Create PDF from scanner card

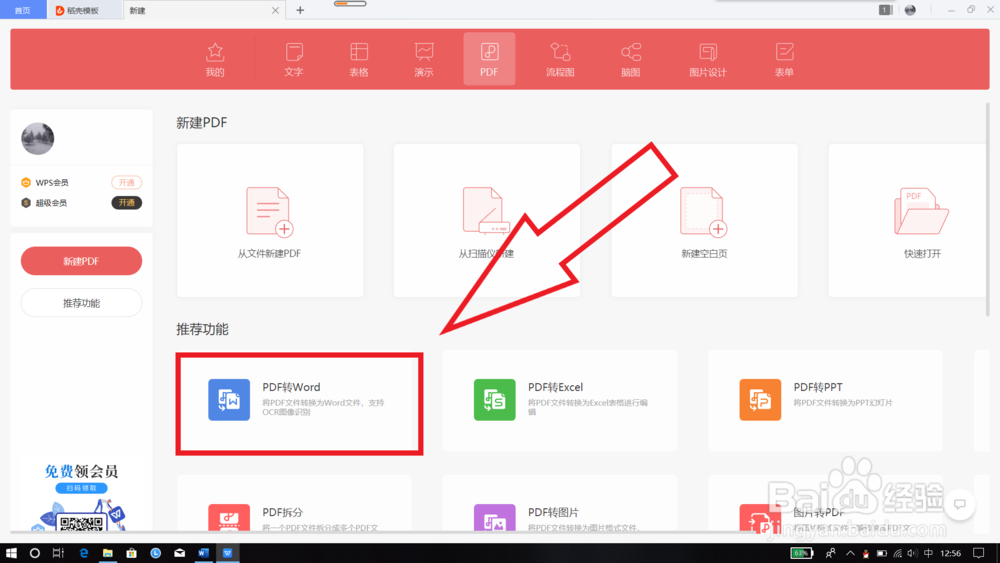487,220
